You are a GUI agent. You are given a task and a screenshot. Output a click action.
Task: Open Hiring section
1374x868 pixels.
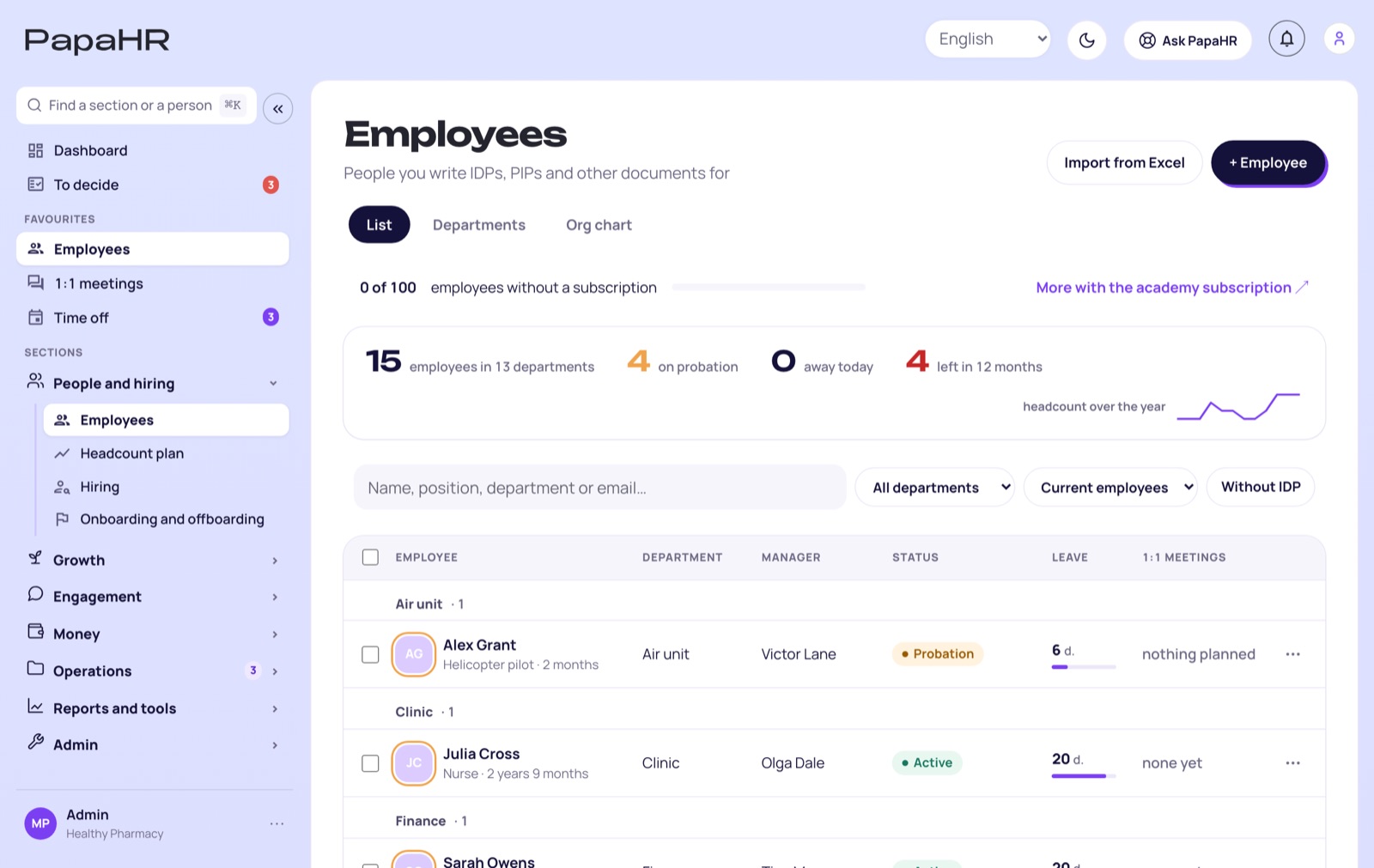[166, 487]
